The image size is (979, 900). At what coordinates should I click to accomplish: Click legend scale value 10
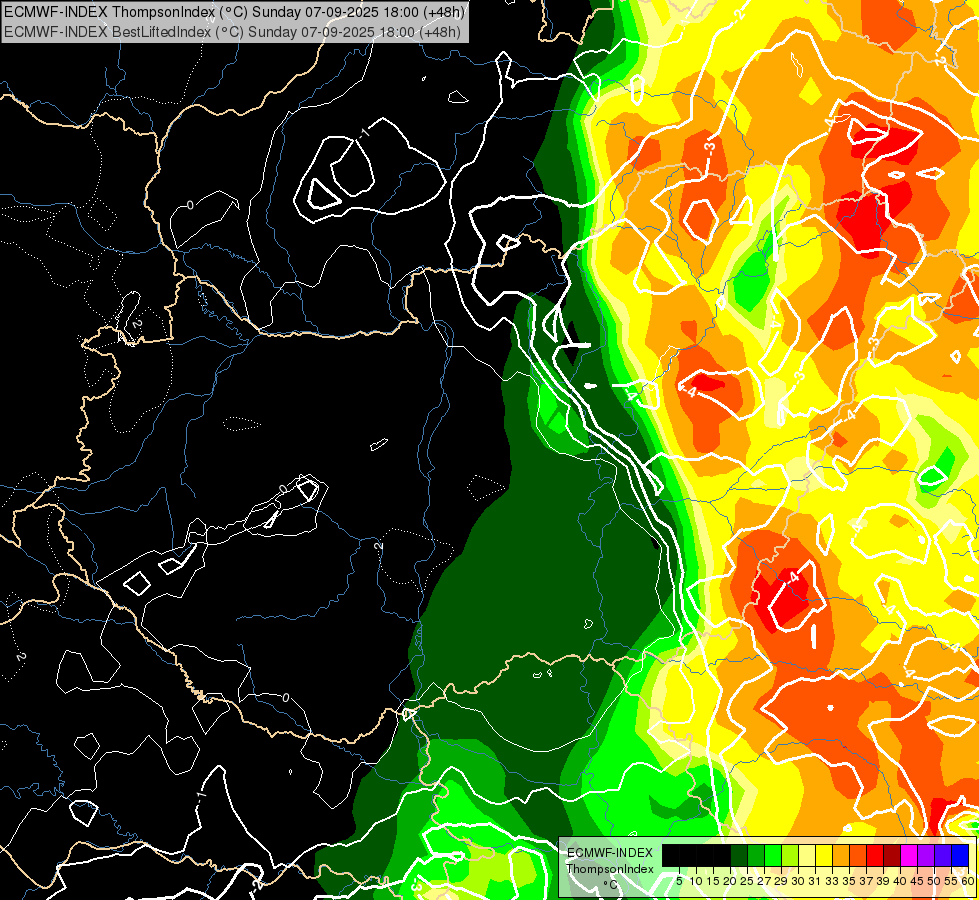pos(696,881)
